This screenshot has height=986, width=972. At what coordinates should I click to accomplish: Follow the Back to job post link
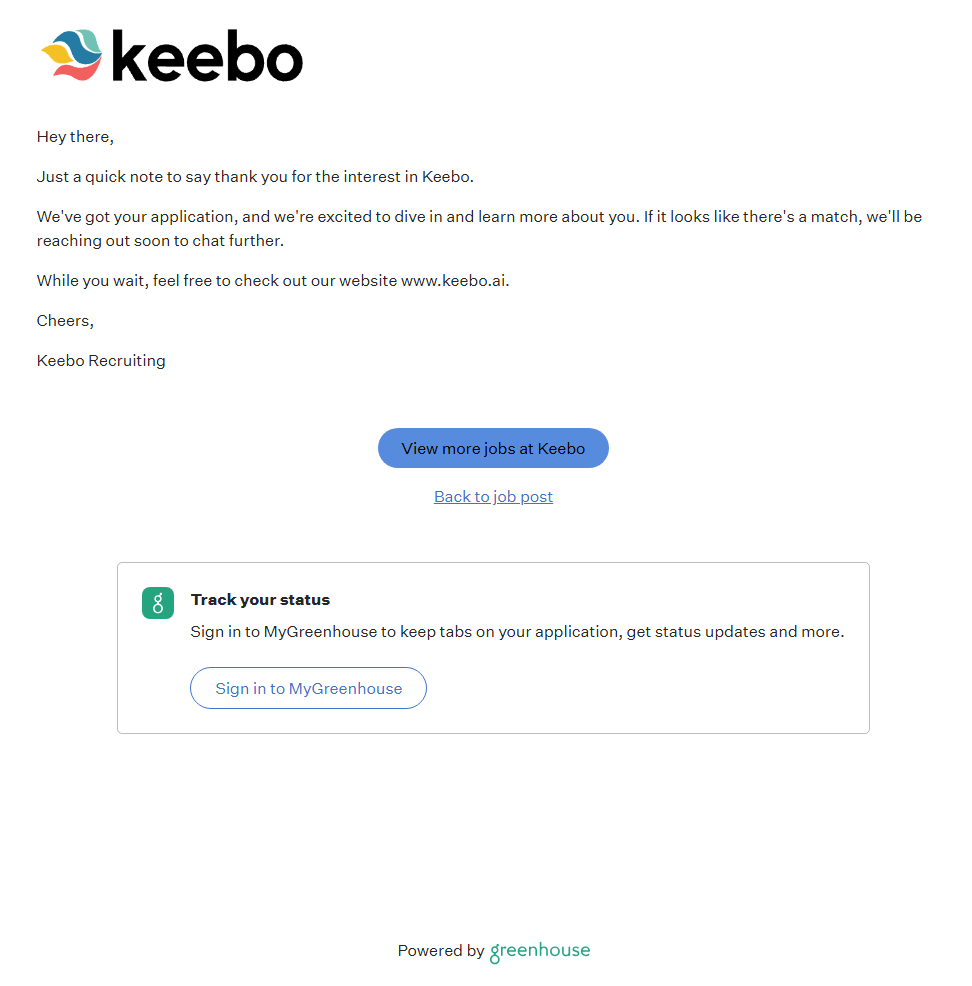pos(493,497)
